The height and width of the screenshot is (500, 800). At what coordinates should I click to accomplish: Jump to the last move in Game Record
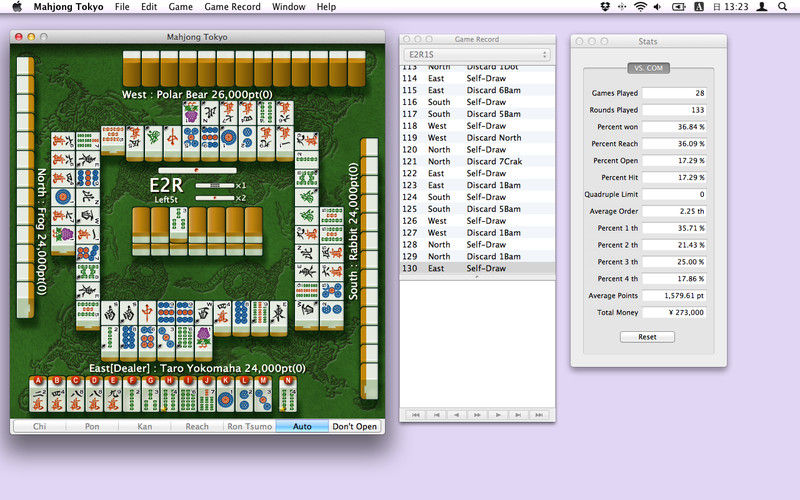(539, 415)
